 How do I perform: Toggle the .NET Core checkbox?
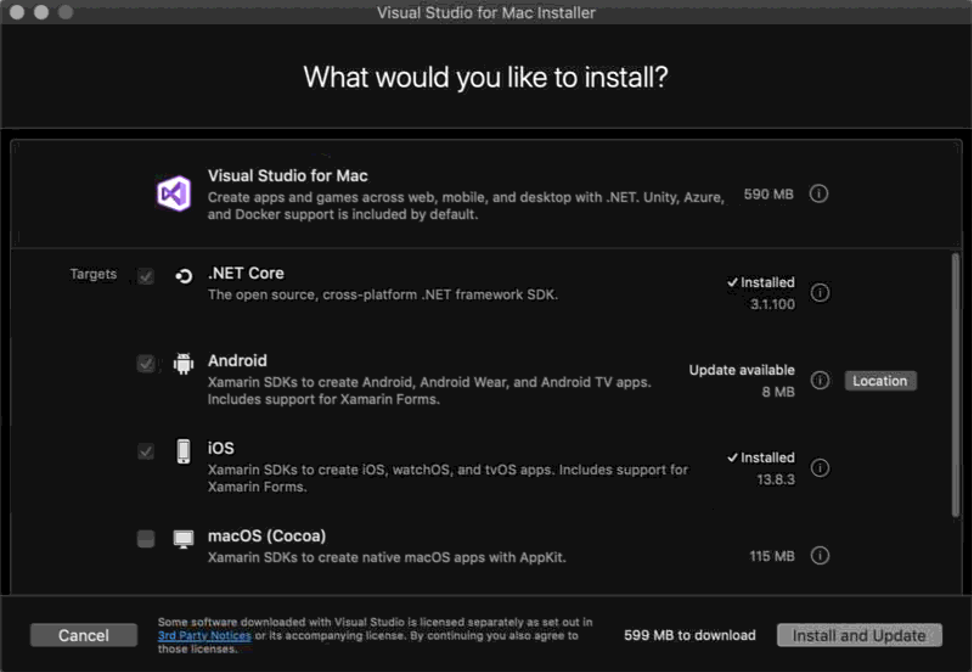[146, 276]
